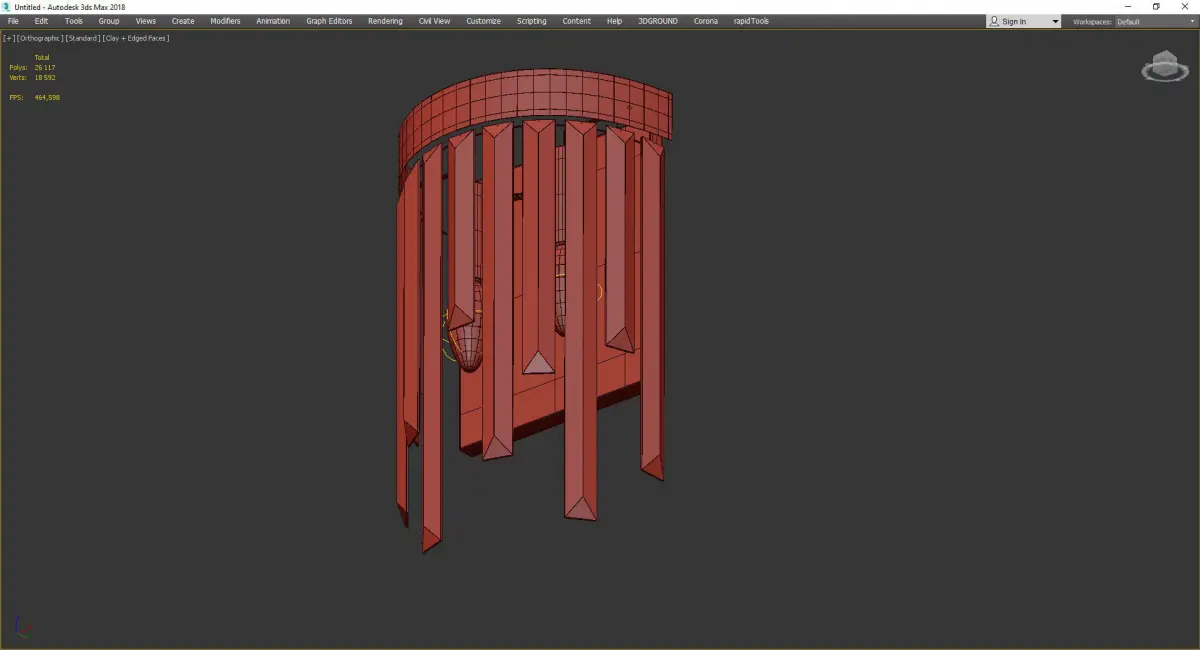Open the Standard viewport quality menu

coord(82,38)
